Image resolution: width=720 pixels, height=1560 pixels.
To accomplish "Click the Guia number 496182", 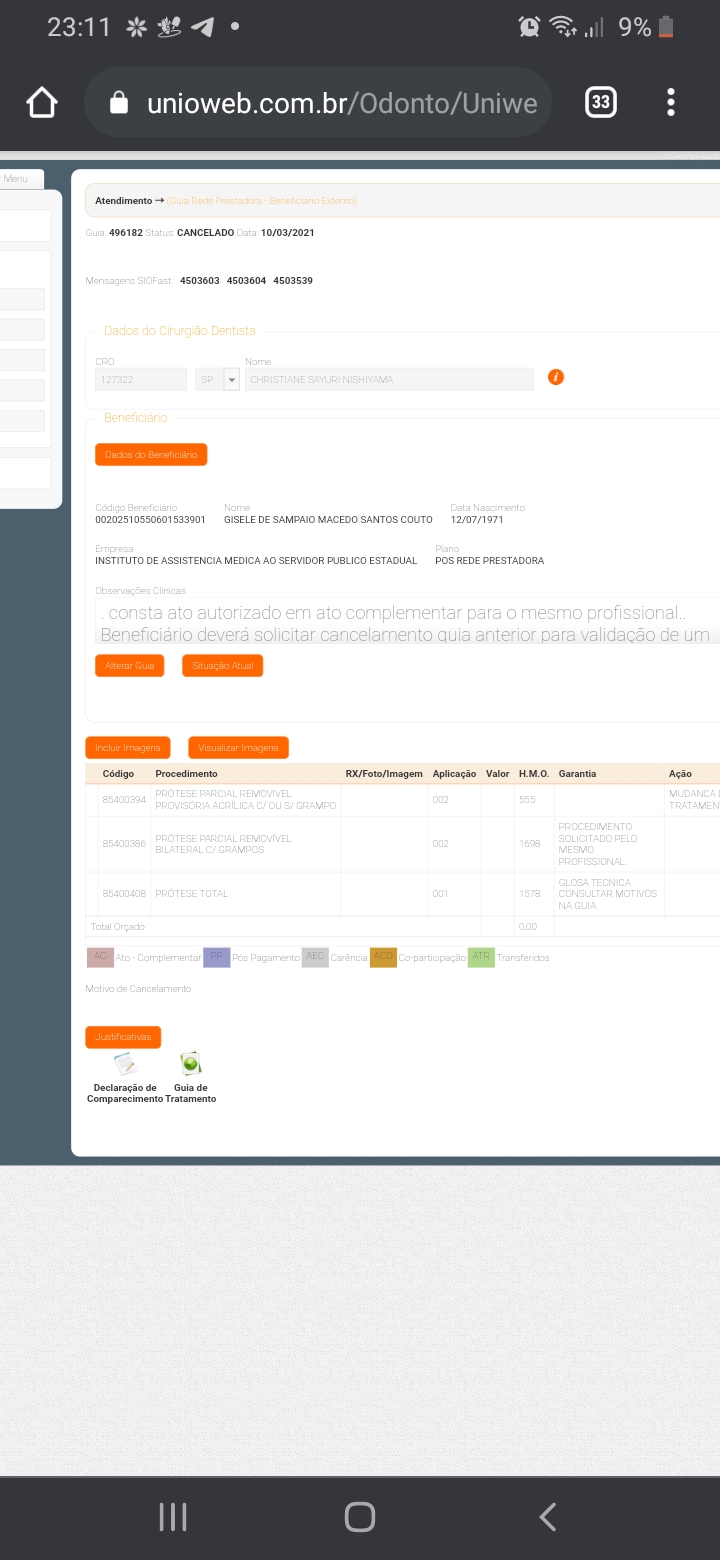I will [x=126, y=233].
